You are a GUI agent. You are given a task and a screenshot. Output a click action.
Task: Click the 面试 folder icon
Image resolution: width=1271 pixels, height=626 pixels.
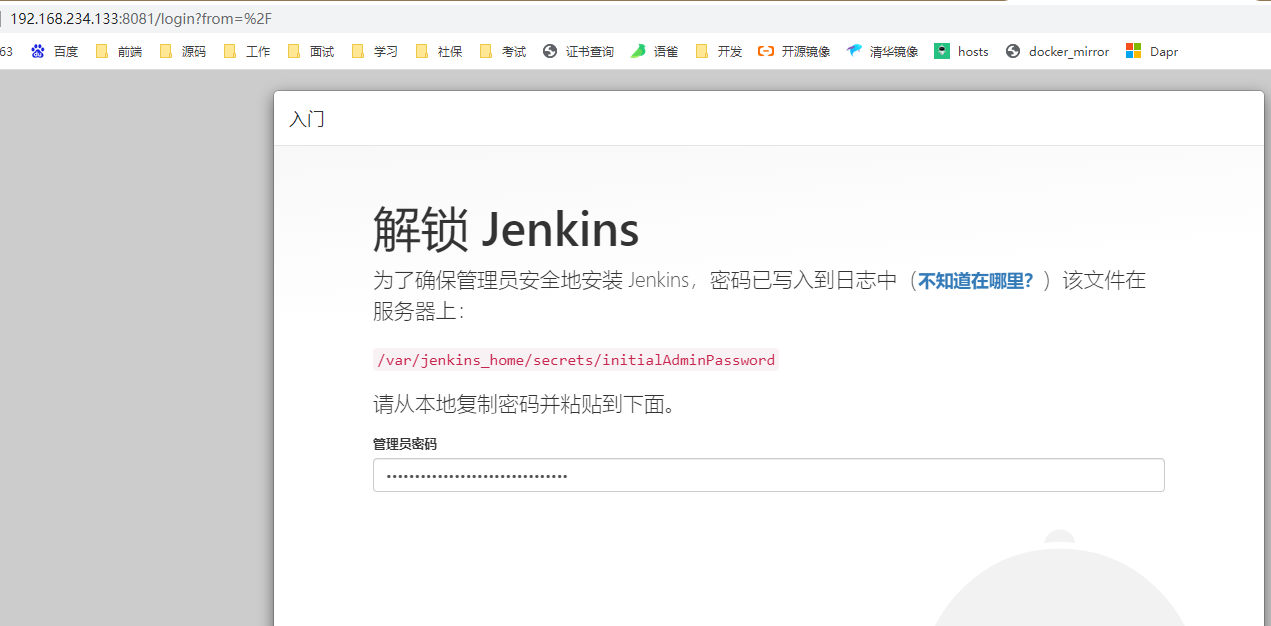[294, 51]
